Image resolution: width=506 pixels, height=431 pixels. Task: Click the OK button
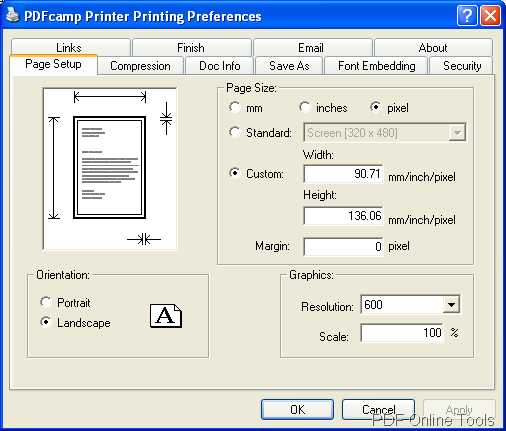297,409
